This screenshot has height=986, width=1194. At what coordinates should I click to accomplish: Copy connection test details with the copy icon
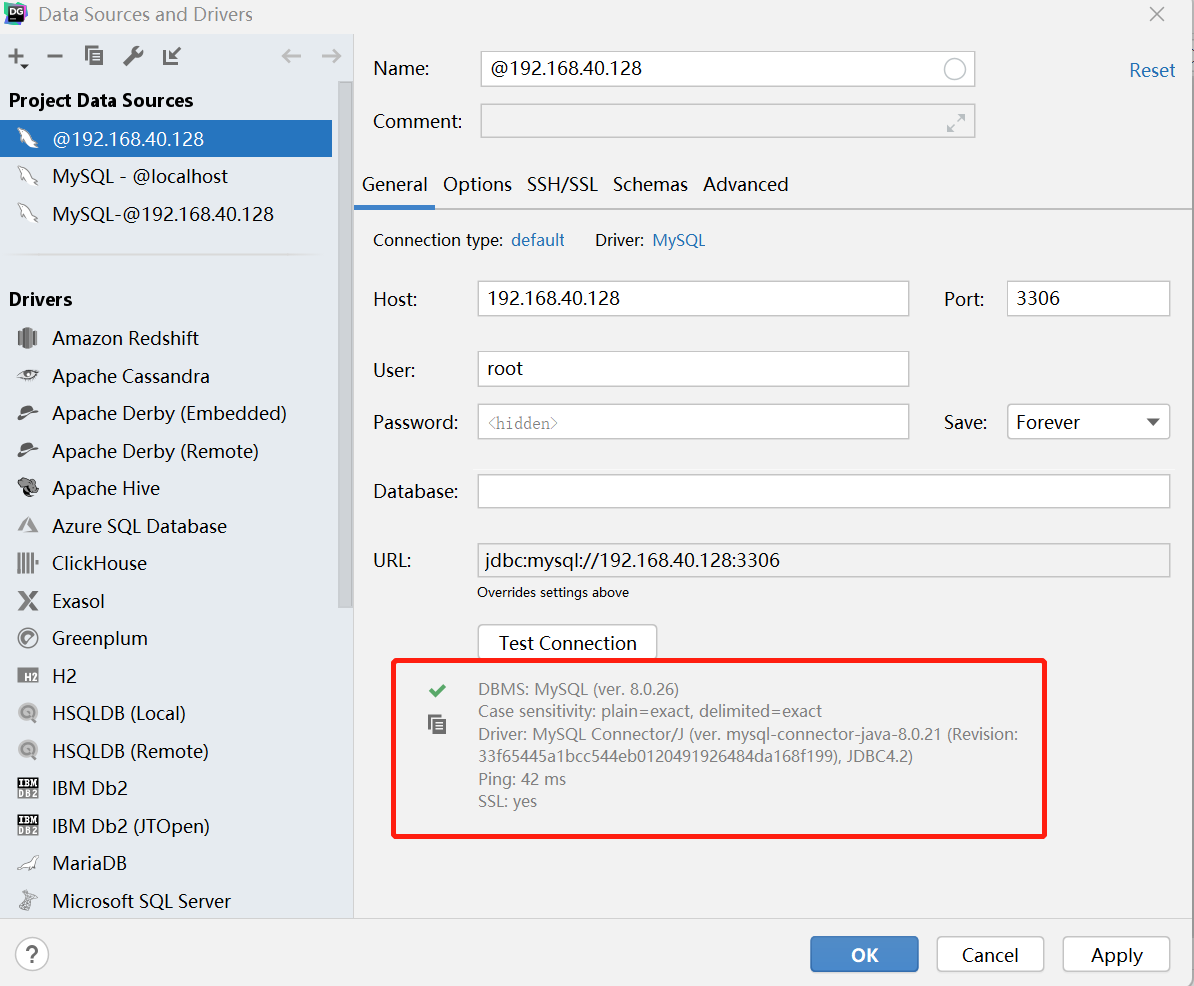pos(437,724)
